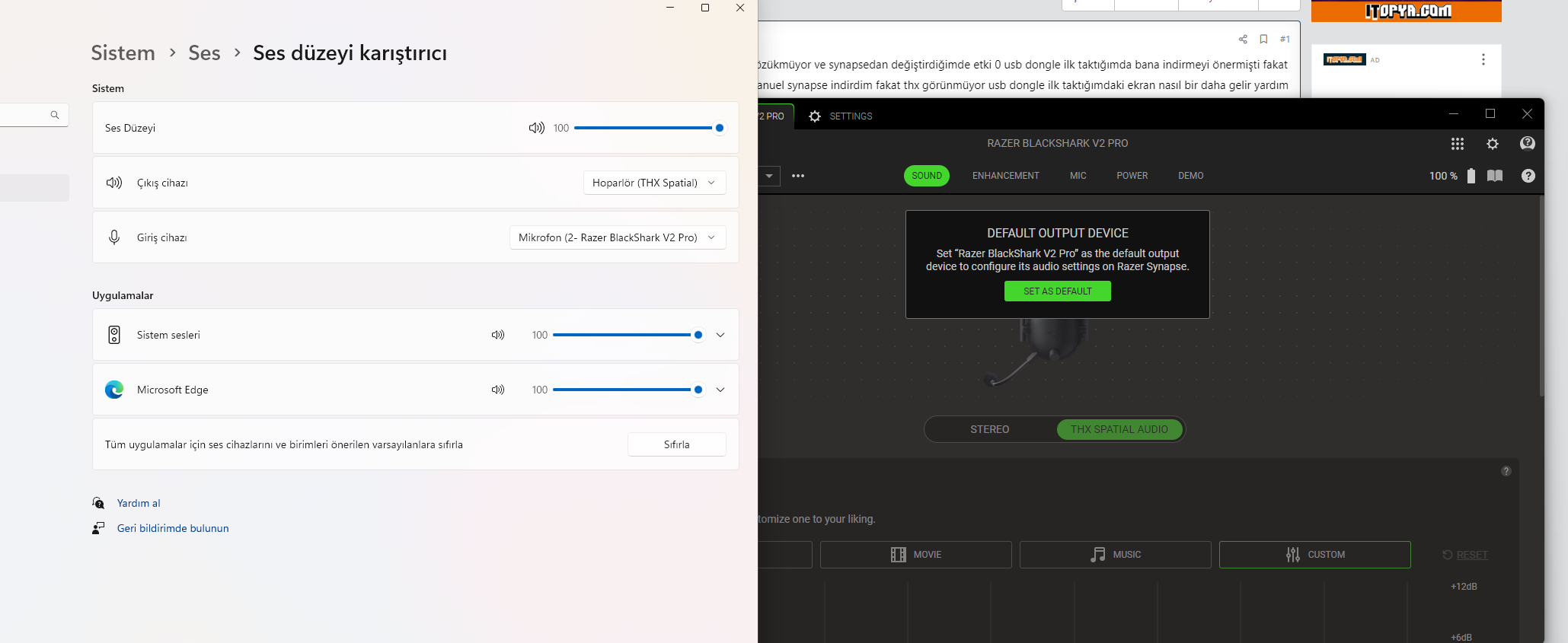
Task: Open Razer Synapse modules grid icon
Action: click(1458, 144)
